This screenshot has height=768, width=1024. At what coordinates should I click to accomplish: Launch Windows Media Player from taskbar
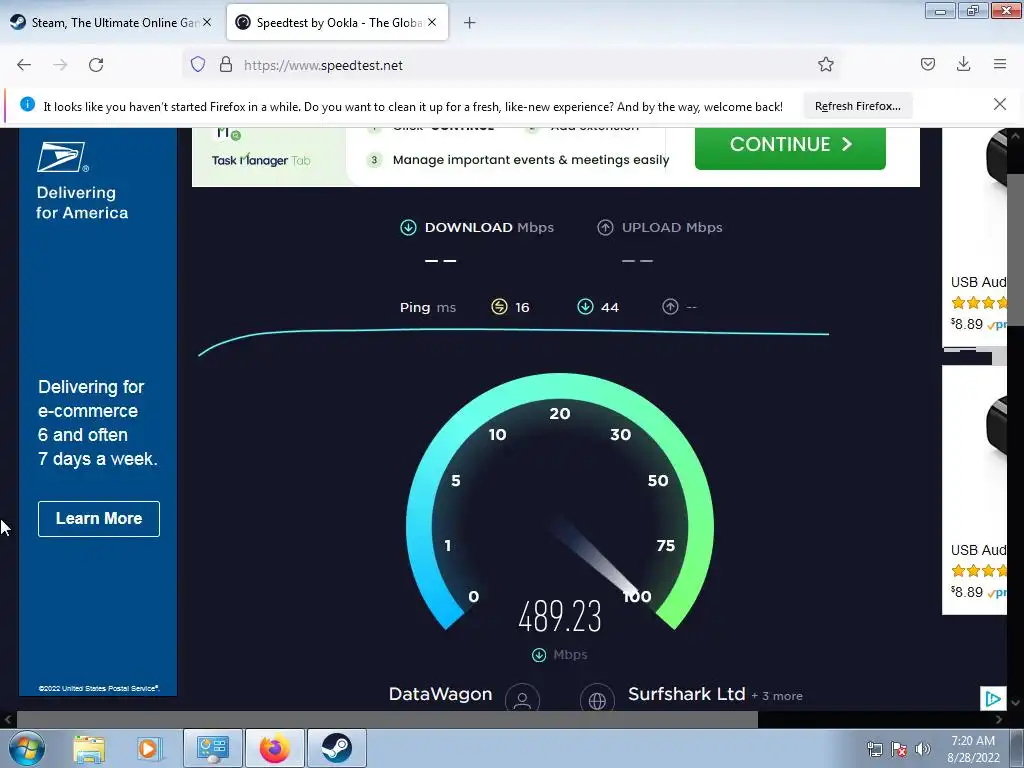tap(149, 749)
